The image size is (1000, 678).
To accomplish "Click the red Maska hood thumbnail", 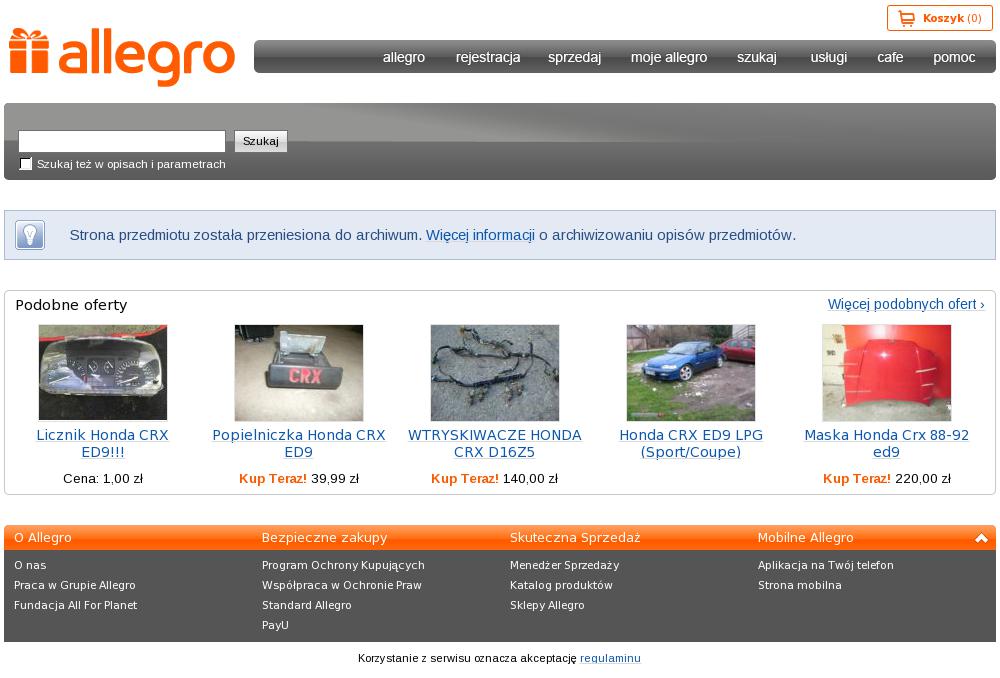I will tap(886, 372).
